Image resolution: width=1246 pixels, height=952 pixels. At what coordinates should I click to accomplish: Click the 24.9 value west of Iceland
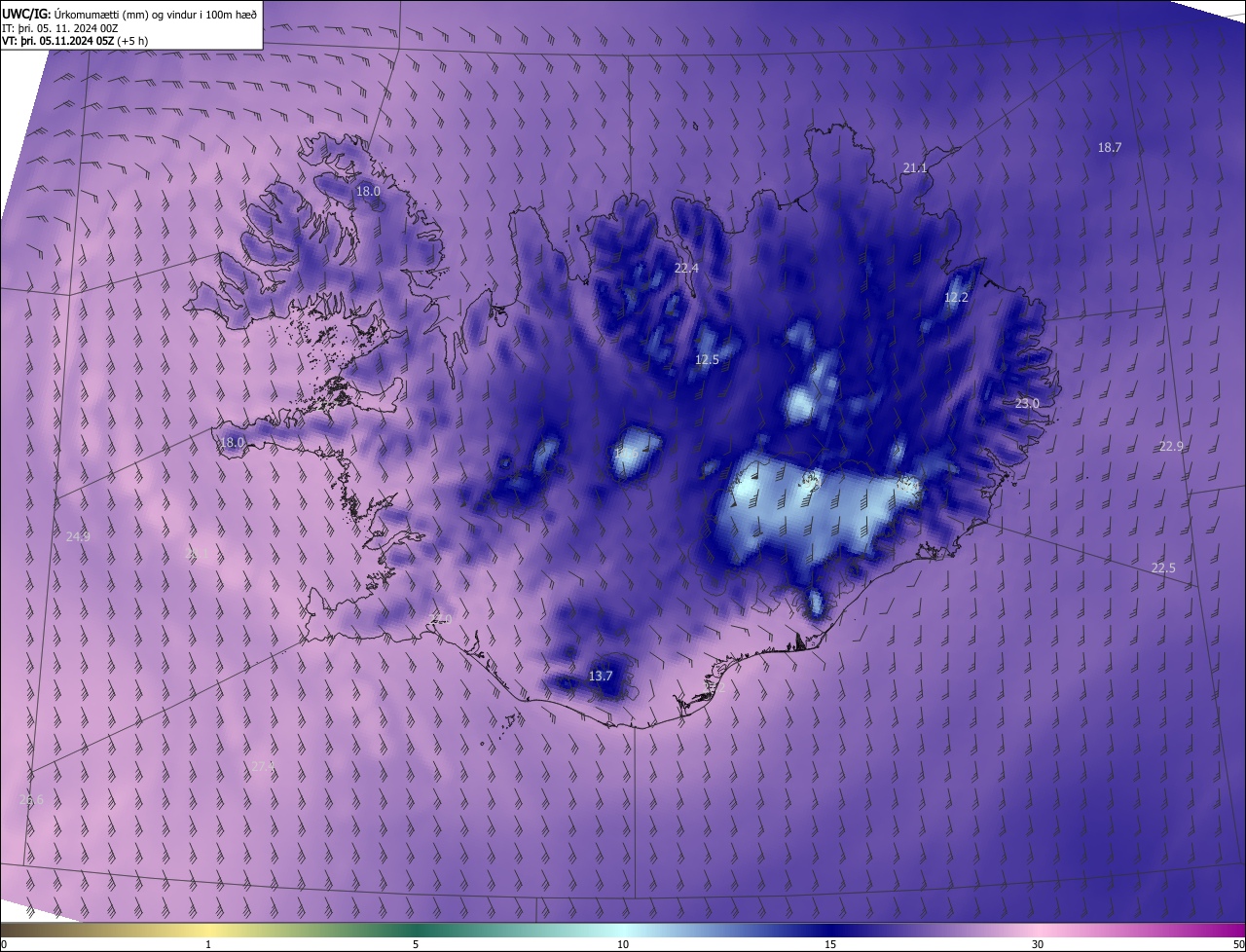(78, 536)
